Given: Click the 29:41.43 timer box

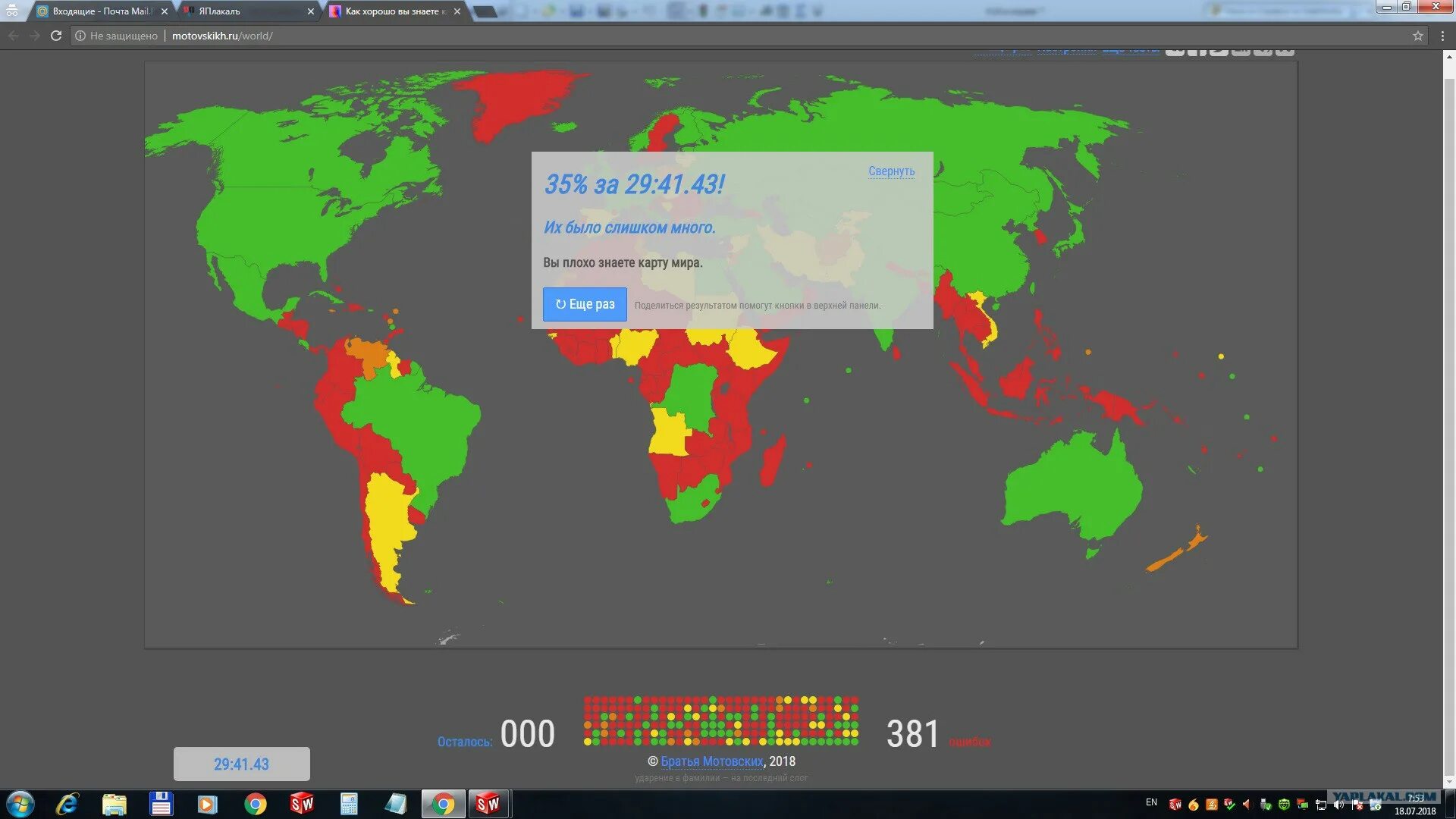Looking at the screenshot, I should pyautogui.click(x=241, y=764).
